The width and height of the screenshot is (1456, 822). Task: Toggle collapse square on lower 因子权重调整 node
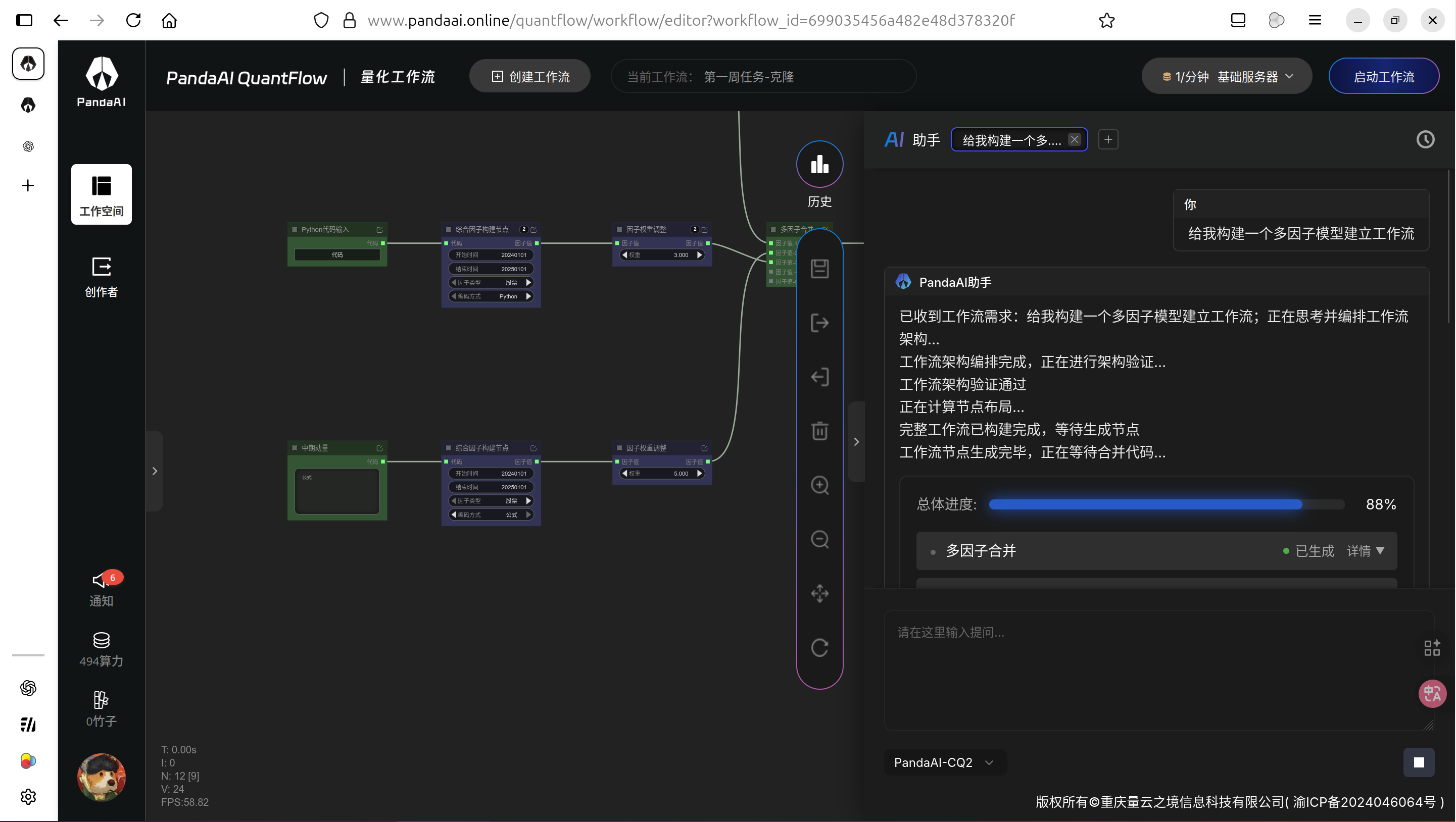619,448
